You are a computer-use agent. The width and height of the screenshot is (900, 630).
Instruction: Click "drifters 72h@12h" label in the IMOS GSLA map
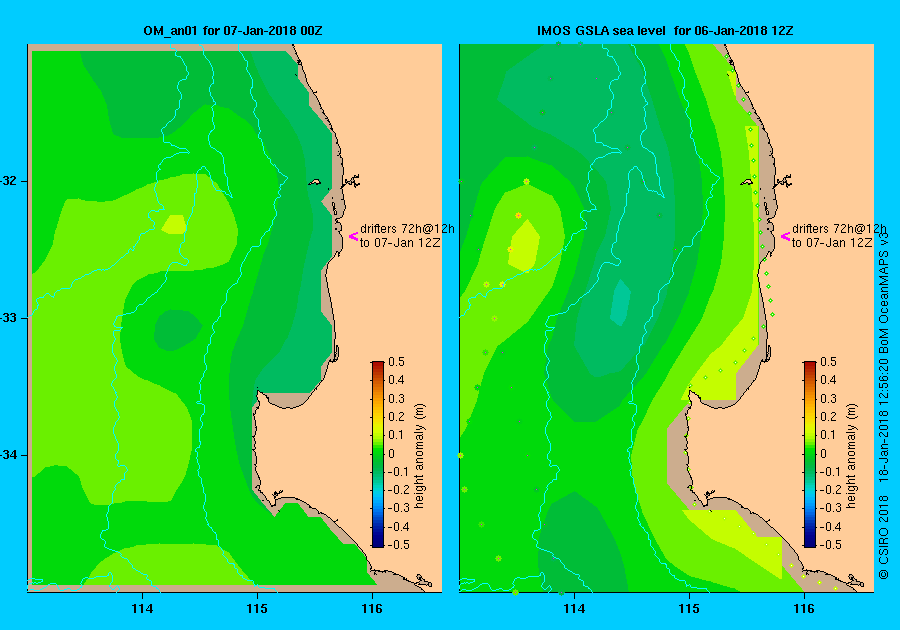[x=839, y=228]
